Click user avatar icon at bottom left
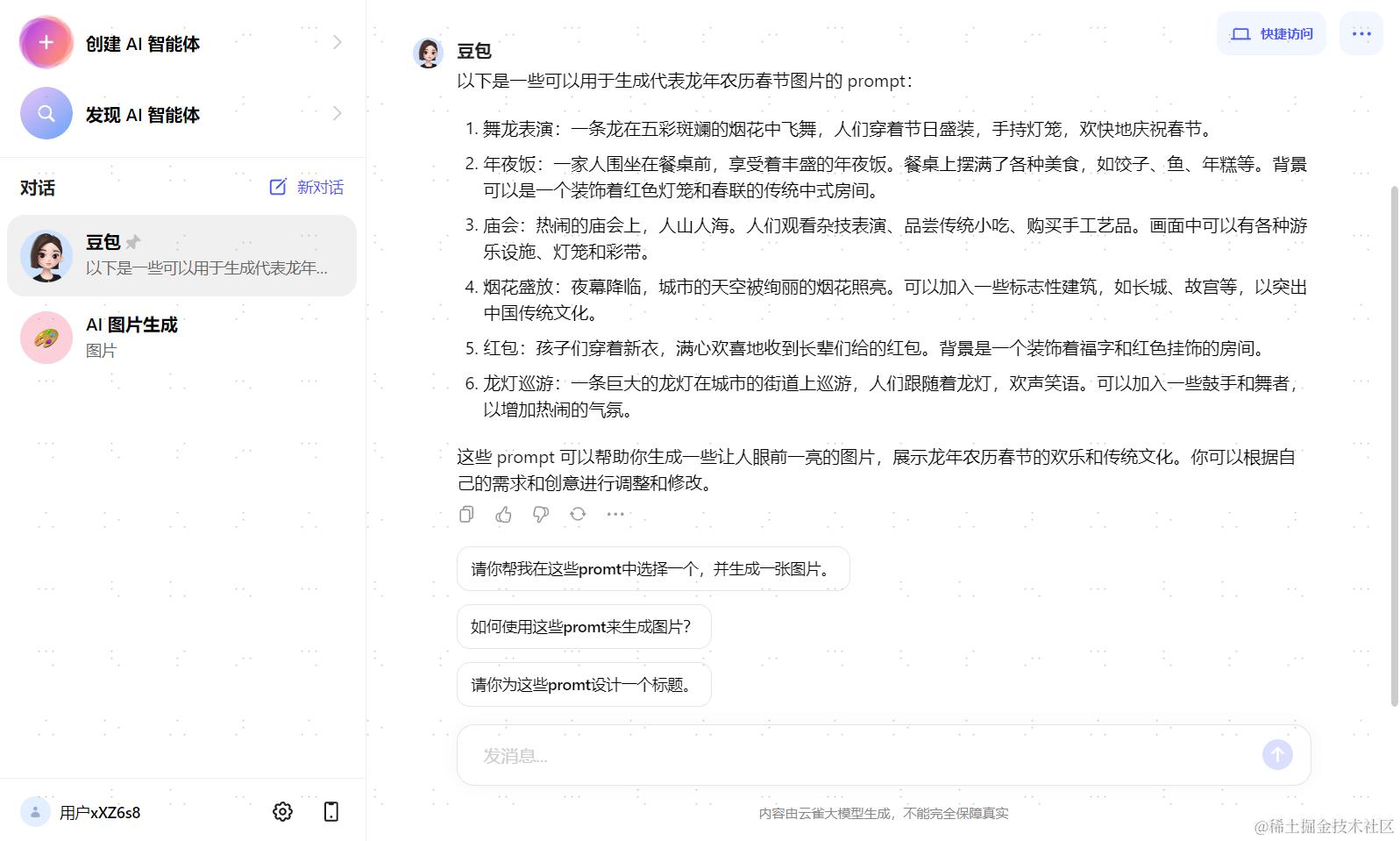Viewport: 1400px width, 841px height. (x=35, y=812)
